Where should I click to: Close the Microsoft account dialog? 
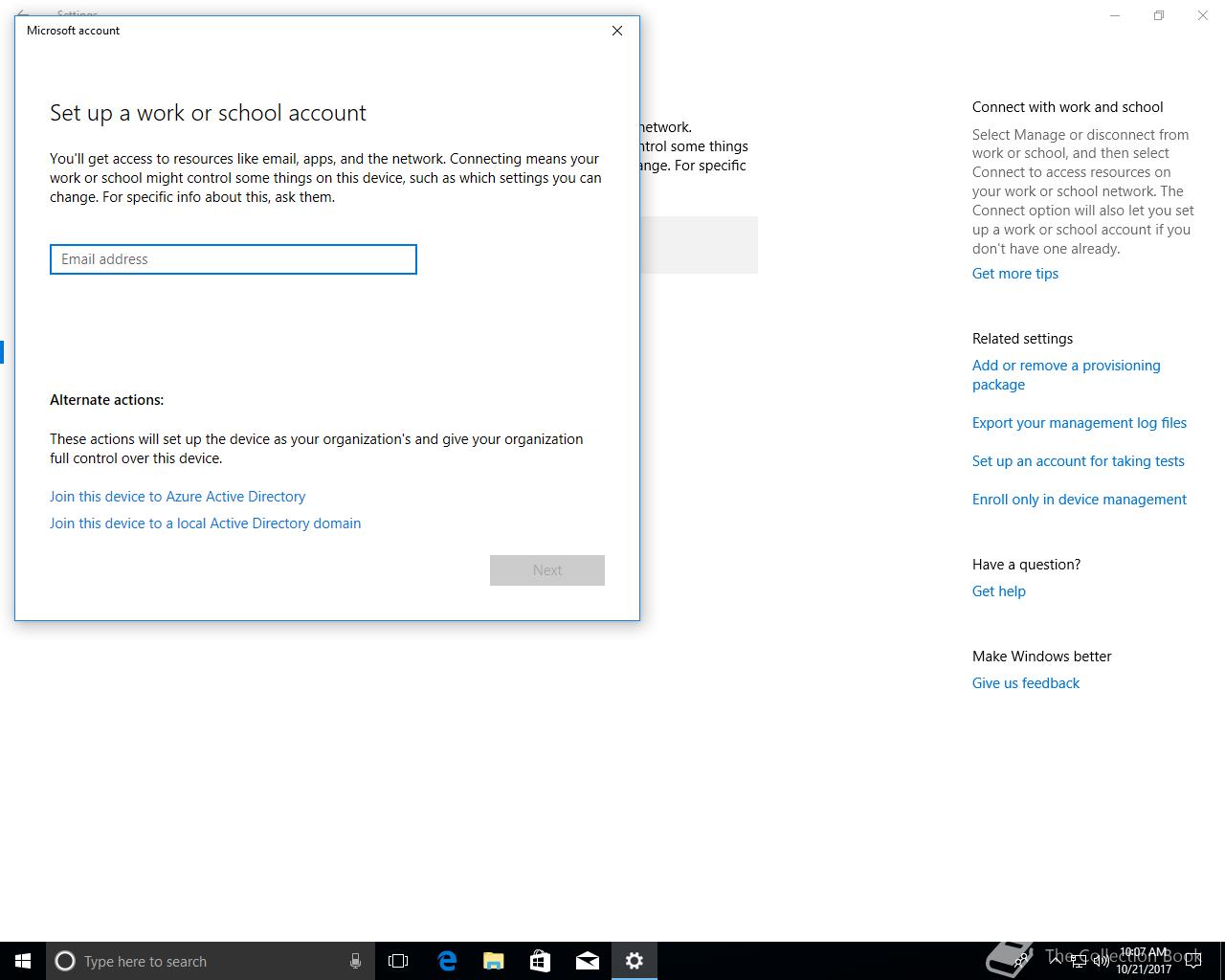coord(617,31)
